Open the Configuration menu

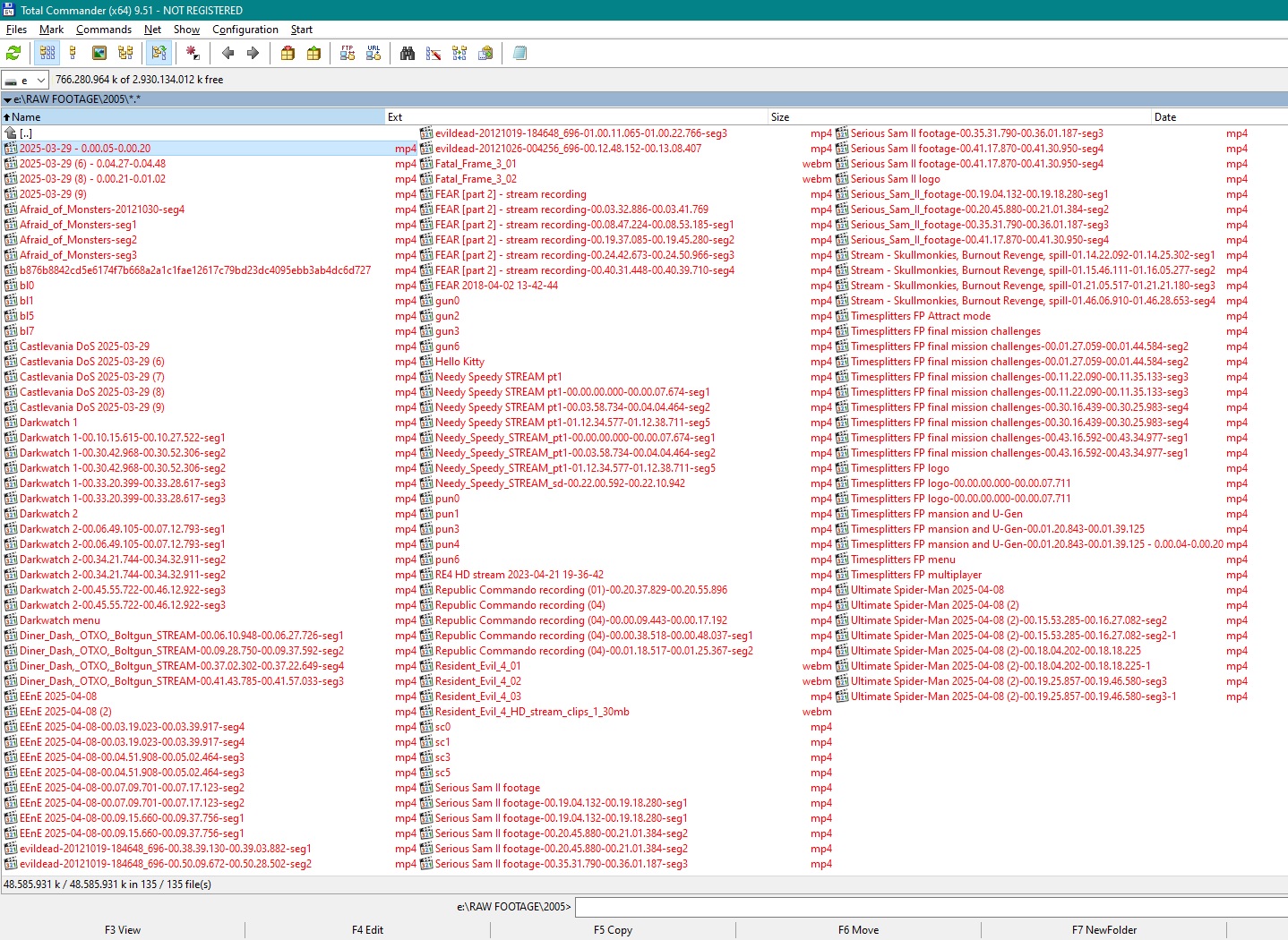point(245,30)
